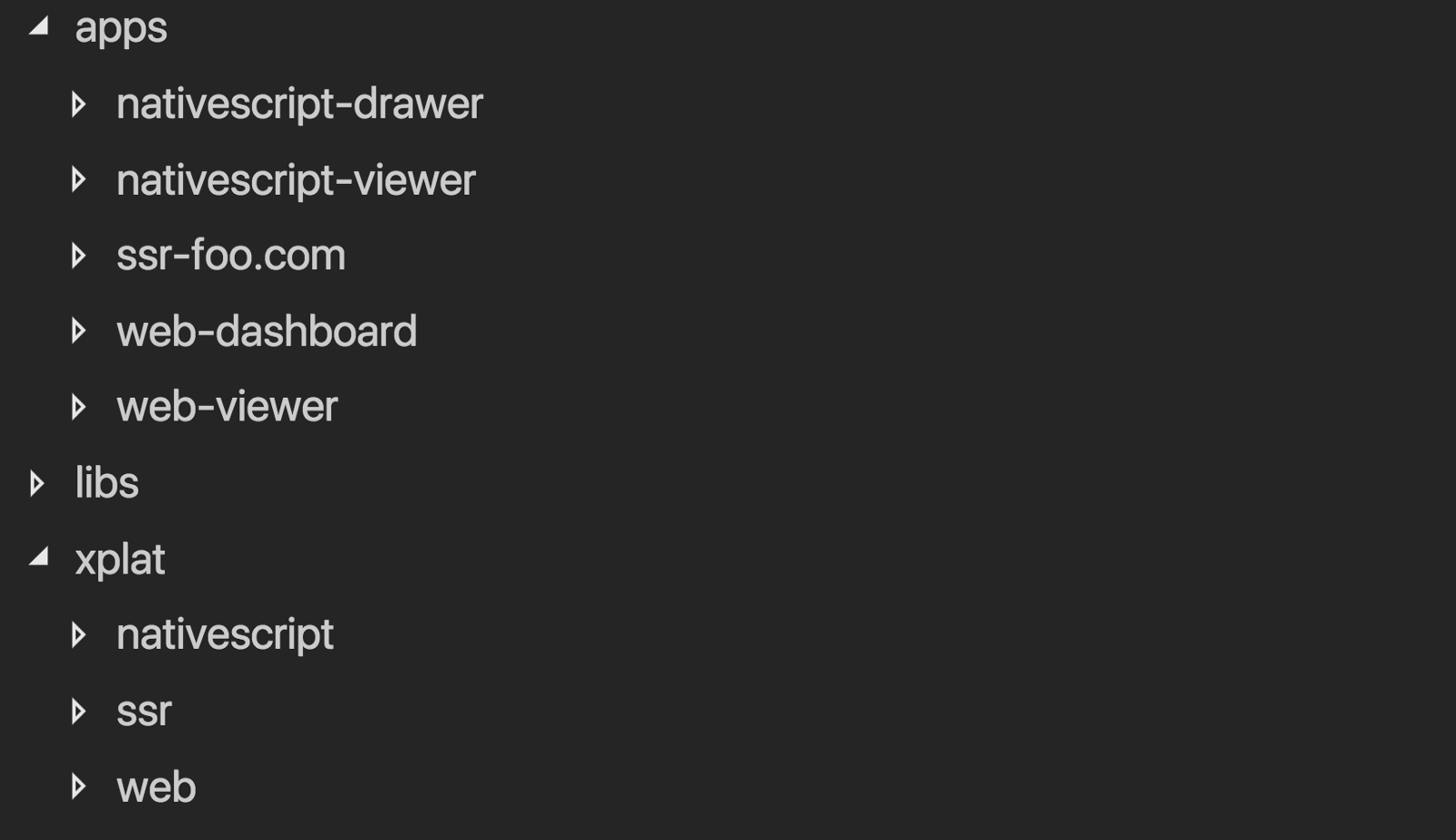Screen dimensions: 1456x840
Task: Collapse the xplat folder arrow
Action: pyautogui.click(x=39, y=558)
